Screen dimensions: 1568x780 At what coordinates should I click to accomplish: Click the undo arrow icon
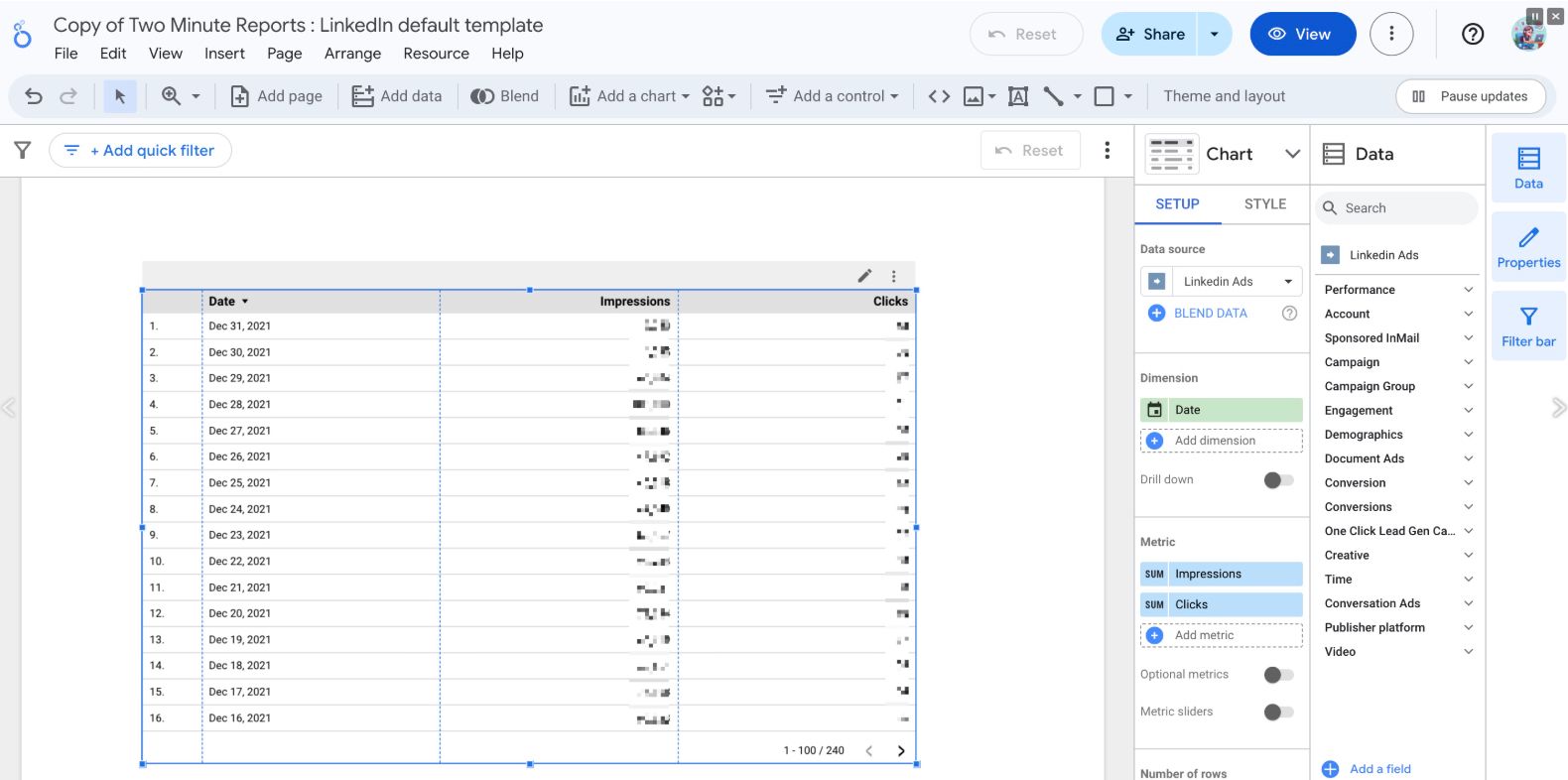point(34,96)
